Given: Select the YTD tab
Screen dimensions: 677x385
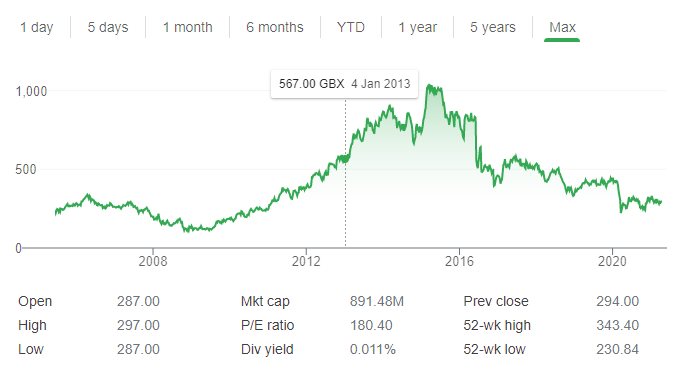Looking at the screenshot, I should point(351,27).
